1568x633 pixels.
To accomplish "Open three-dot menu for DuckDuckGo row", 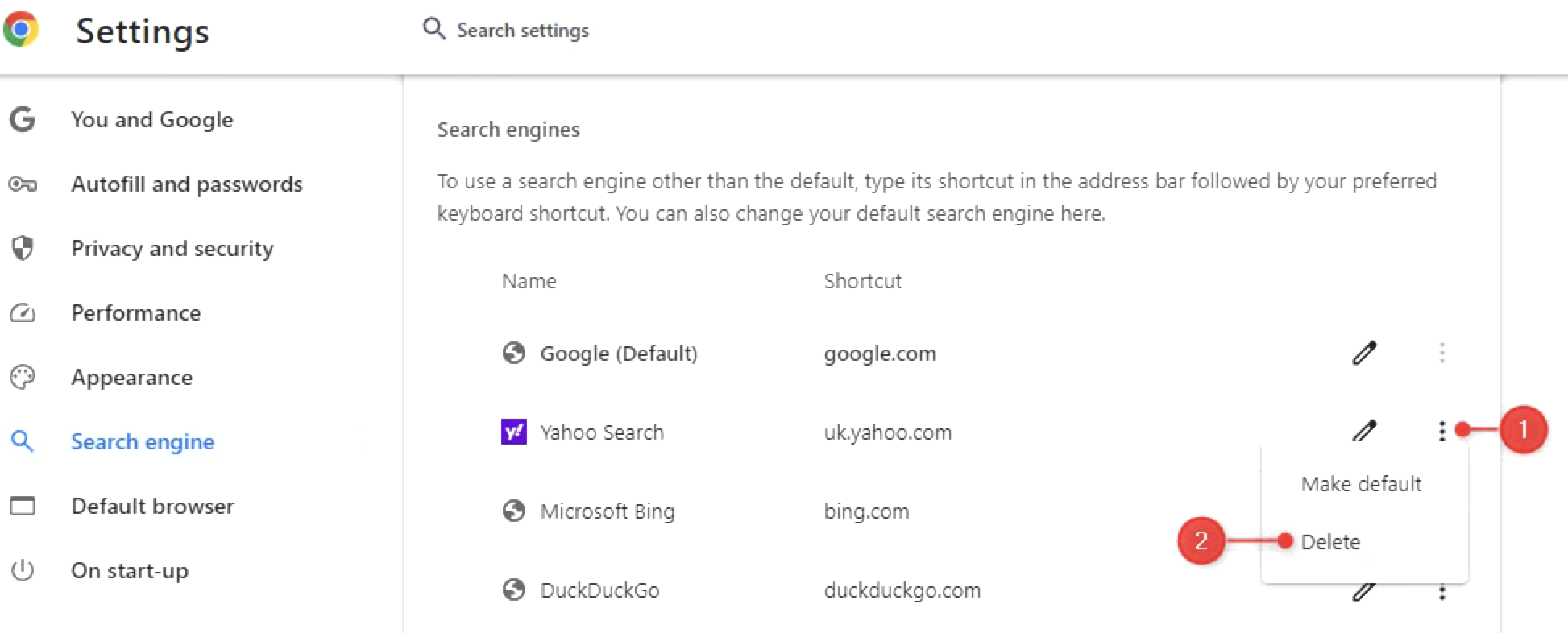I will [x=1441, y=594].
